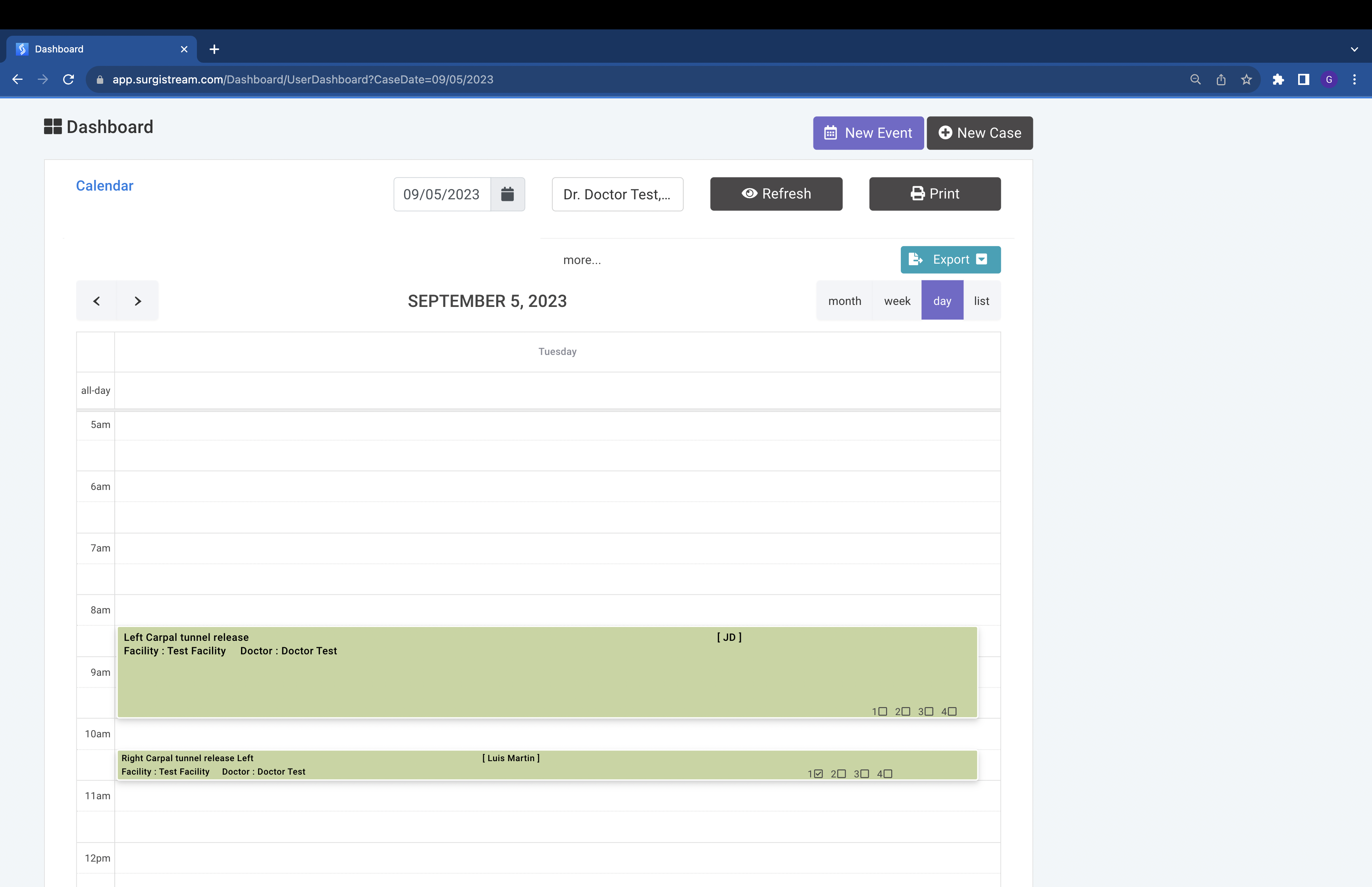Open Chrome side panel icon

click(x=1303, y=79)
